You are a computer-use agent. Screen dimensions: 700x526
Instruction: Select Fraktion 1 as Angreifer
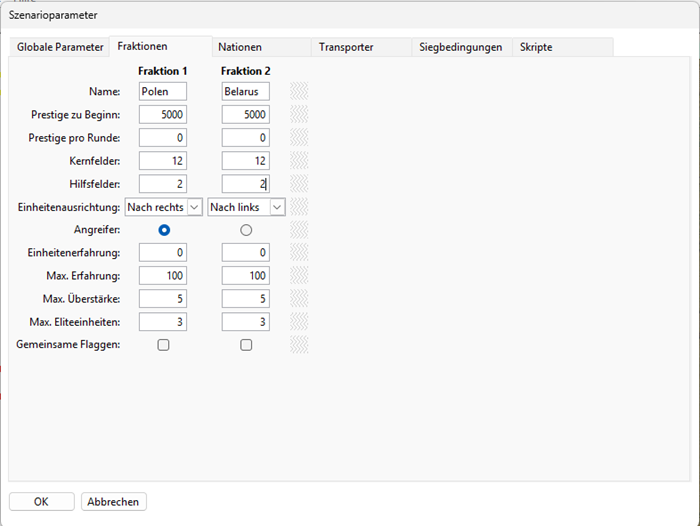164,230
